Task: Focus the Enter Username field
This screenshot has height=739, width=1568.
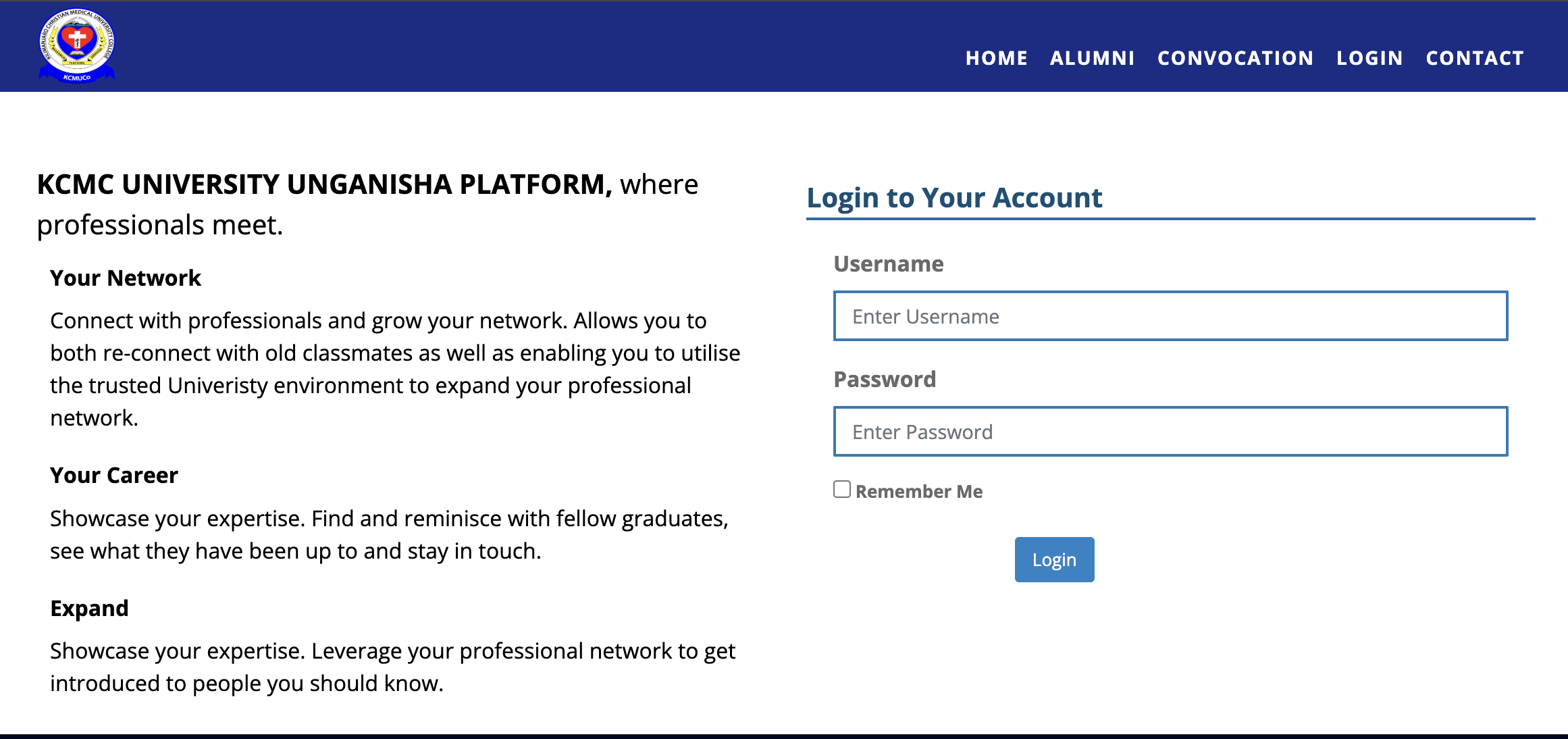Action: coord(1170,316)
